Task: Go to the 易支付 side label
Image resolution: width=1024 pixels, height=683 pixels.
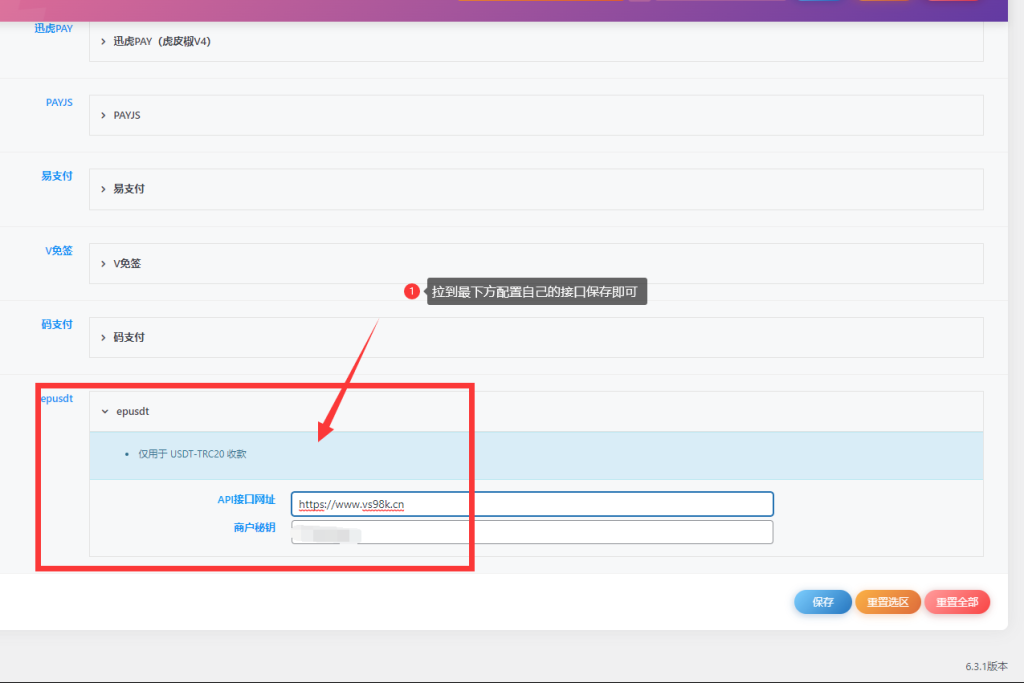Action: (x=57, y=176)
